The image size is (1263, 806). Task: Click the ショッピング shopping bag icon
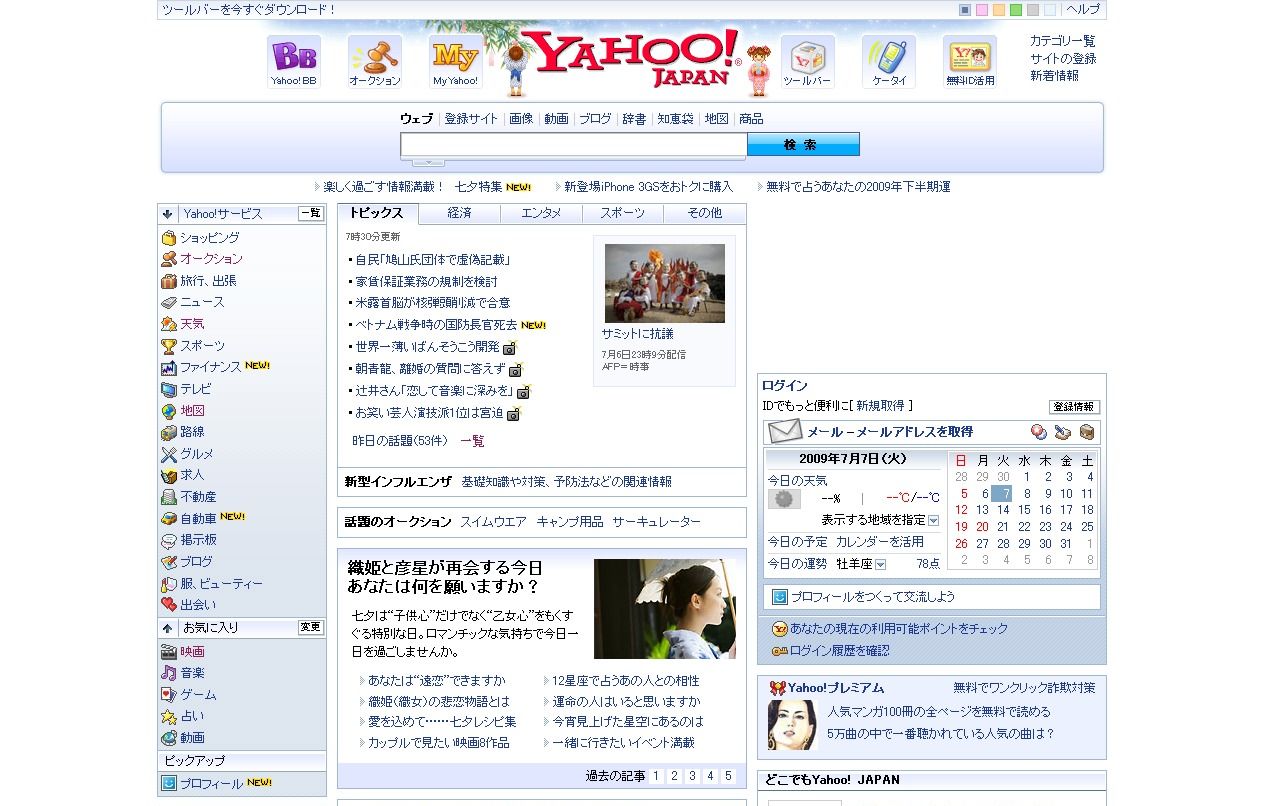pos(169,238)
